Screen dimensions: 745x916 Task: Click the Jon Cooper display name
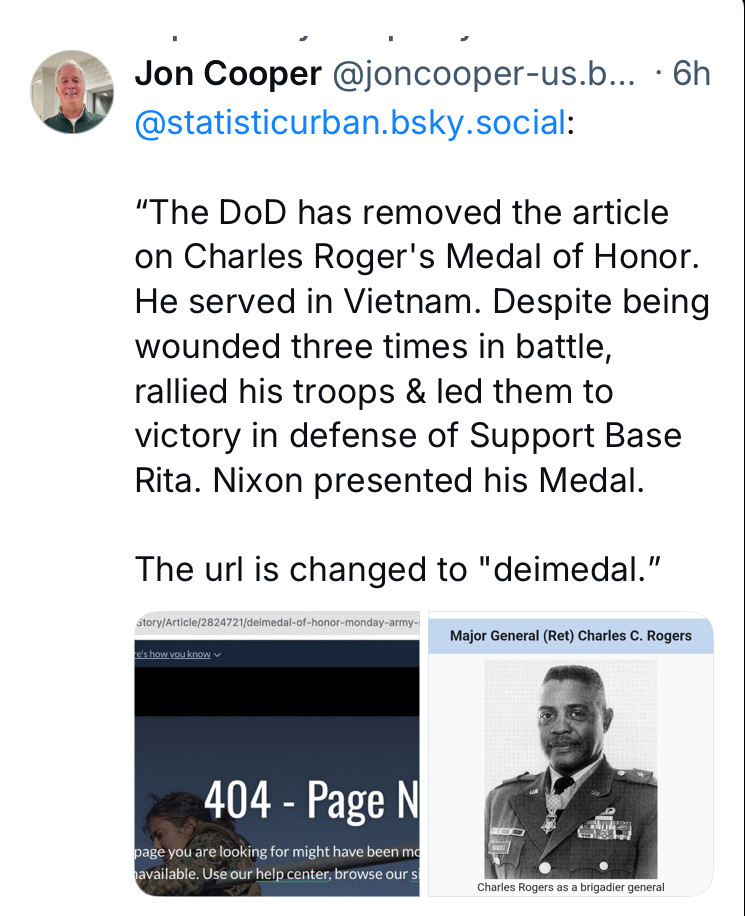tap(228, 73)
